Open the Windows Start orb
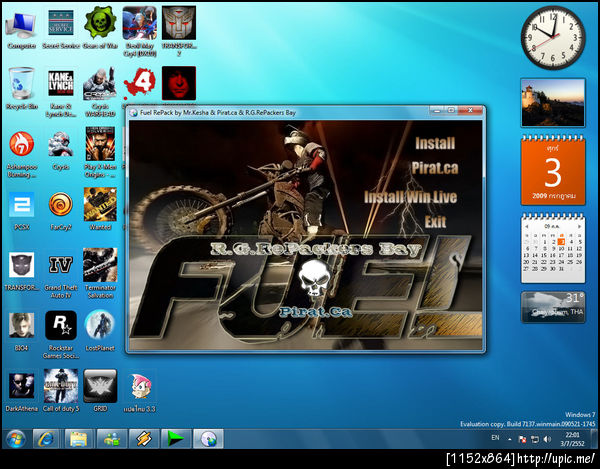The width and height of the screenshot is (600, 469). pyautogui.click(x=16, y=438)
